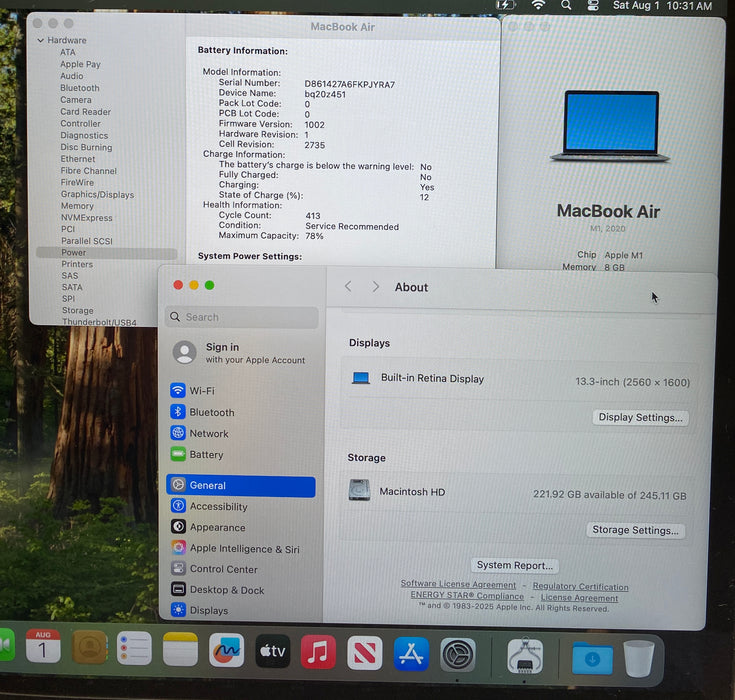Open Bluetooth settings in System Settings sidebar
The height and width of the screenshot is (700, 735).
tap(202, 412)
